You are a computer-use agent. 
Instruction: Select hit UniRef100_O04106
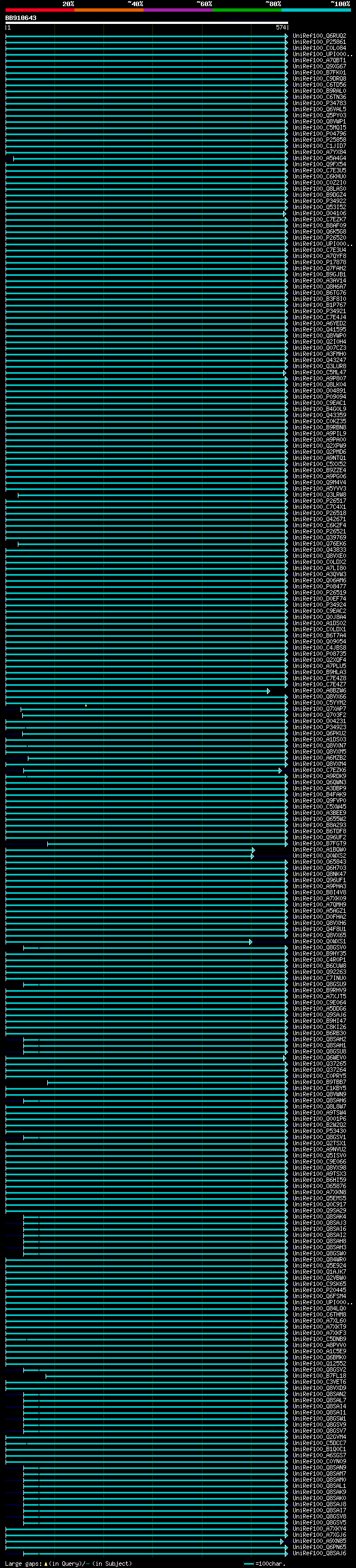tap(319, 213)
